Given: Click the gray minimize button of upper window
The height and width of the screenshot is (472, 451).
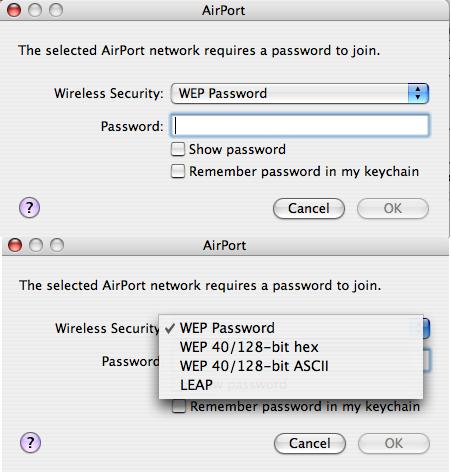Looking at the screenshot, I should (x=35, y=10).
